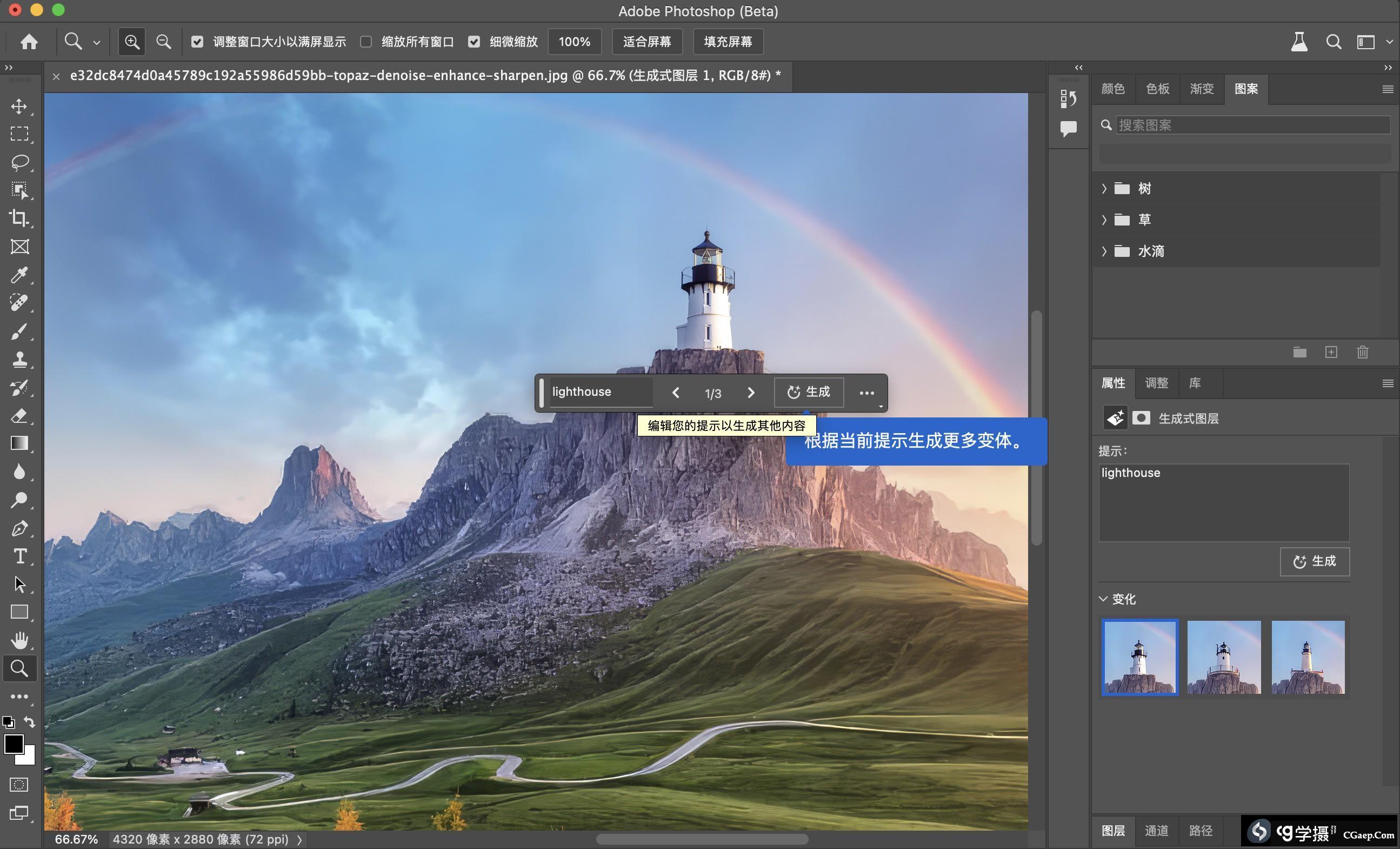
Task: Open the 调整 panel tab
Action: 1156,383
